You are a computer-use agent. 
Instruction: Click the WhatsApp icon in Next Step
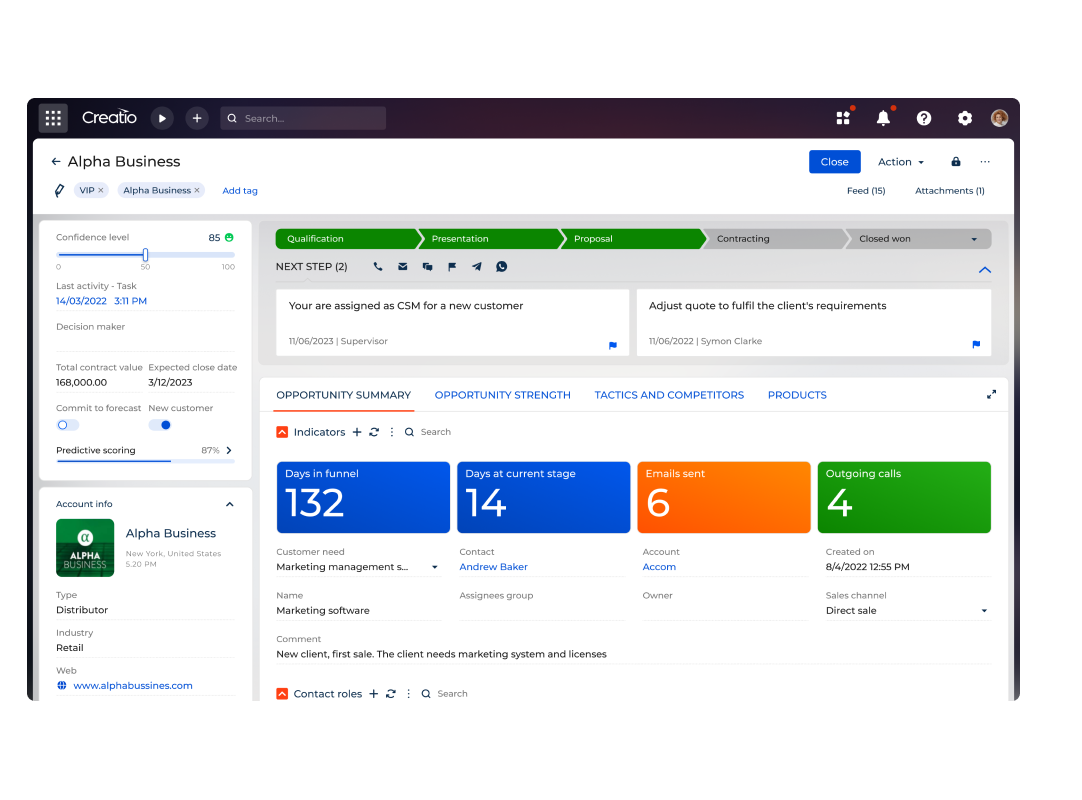click(502, 267)
